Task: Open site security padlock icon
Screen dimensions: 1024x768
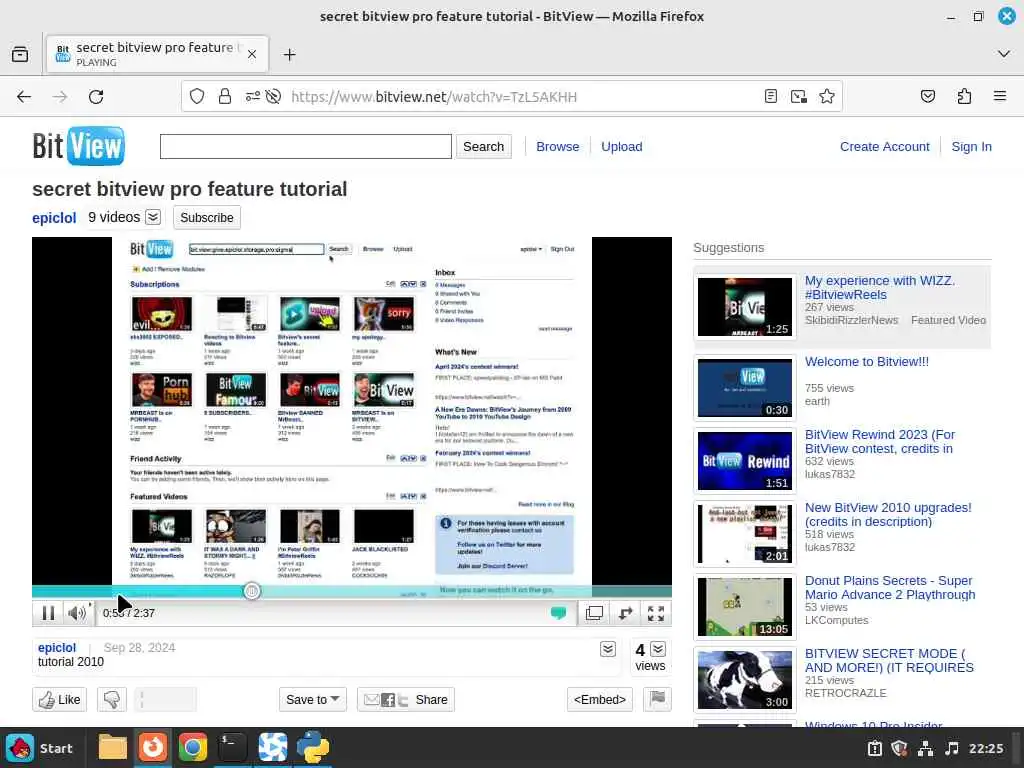Action: pyautogui.click(x=225, y=97)
